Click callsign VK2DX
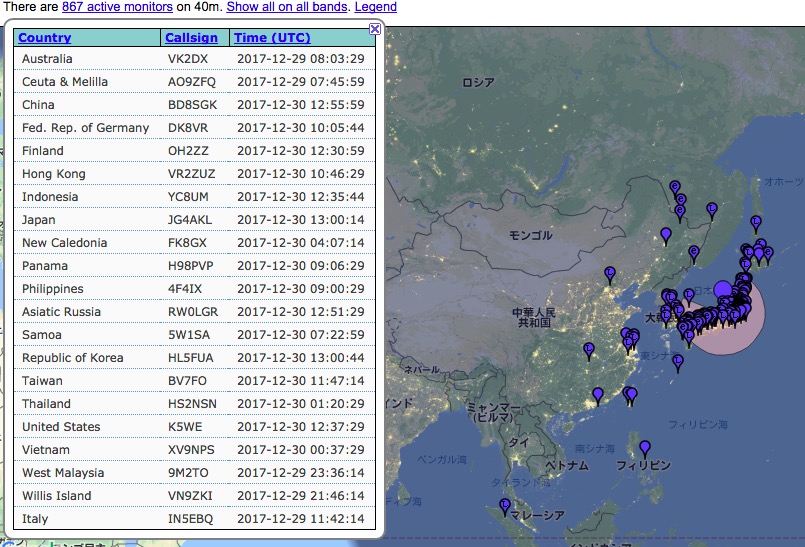Screen dimensions: 805x547 pyautogui.click(x=188, y=59)
